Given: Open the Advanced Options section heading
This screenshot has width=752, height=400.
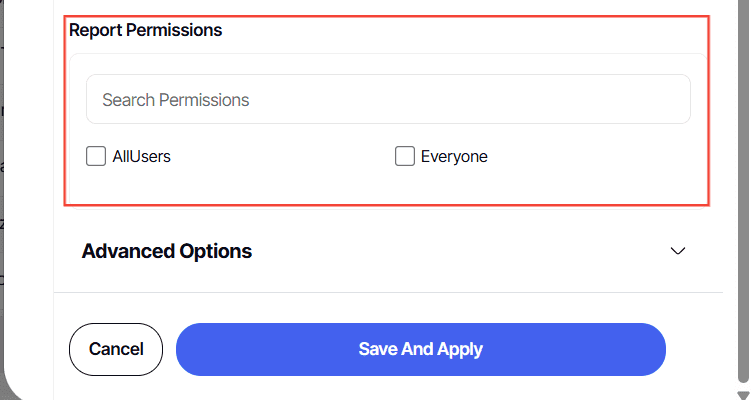Looking at the screenshot, I should pyautogui.click(x=167, y=251).
